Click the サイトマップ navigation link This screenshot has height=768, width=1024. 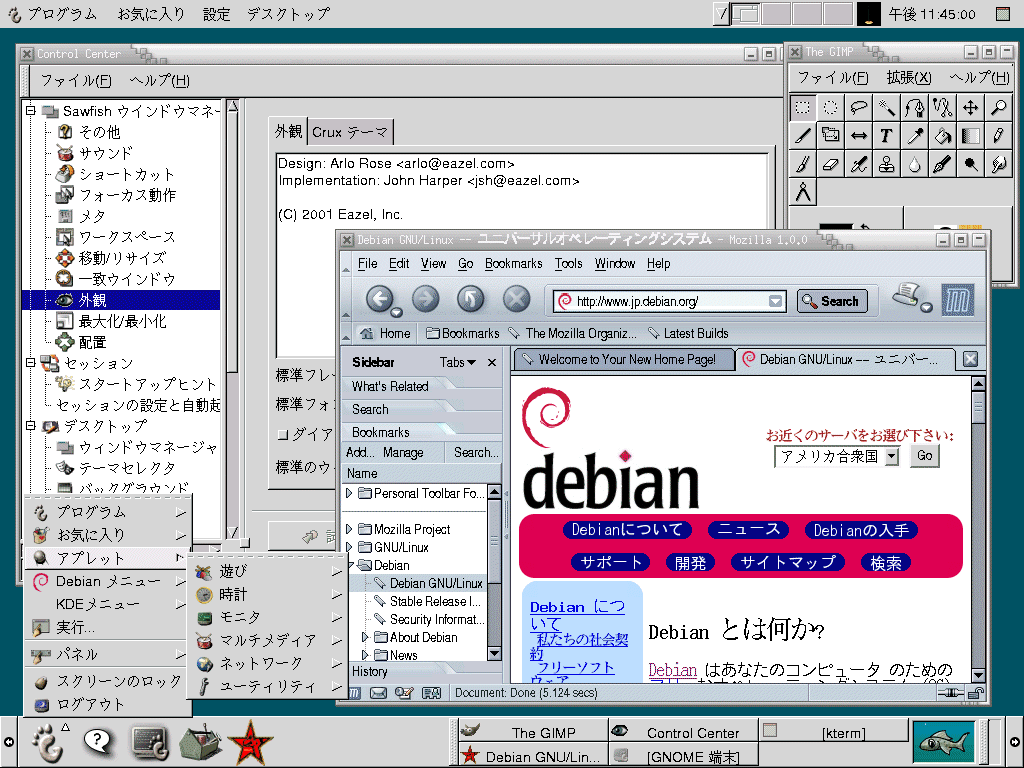tap(788, 562)
